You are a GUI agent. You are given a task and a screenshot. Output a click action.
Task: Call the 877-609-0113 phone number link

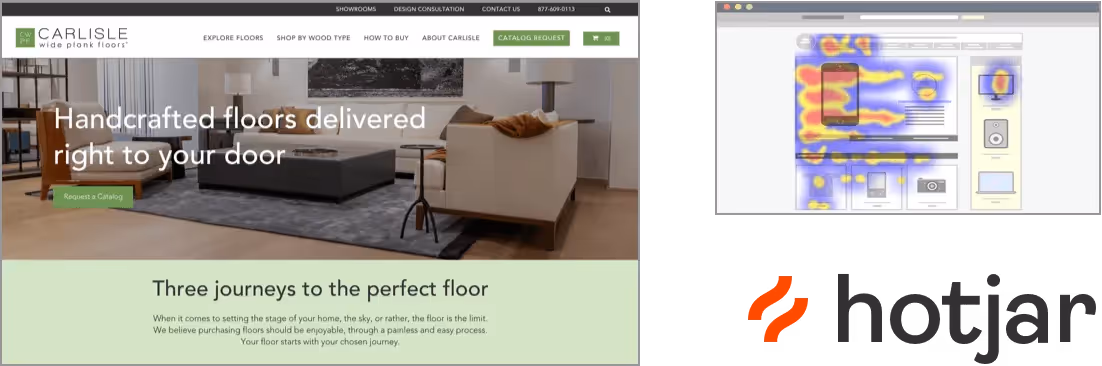pyautogui.click(x=556, y=10)
